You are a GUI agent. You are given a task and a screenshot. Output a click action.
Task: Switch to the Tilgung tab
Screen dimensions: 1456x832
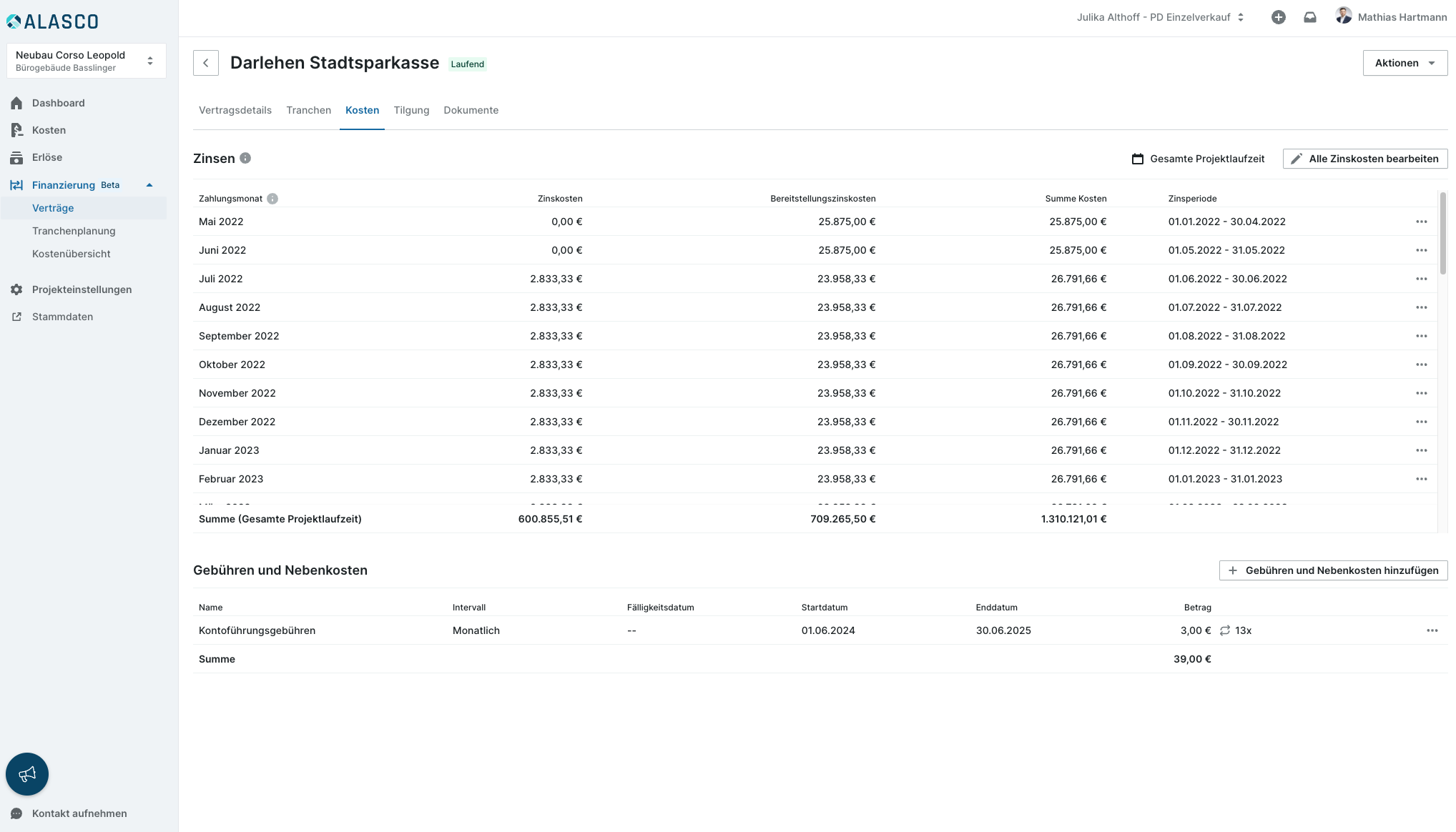click(411, 110)
